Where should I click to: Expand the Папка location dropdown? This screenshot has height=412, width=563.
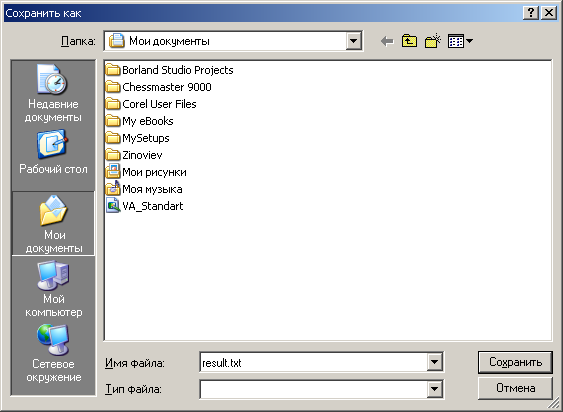(x=353, y=41)
